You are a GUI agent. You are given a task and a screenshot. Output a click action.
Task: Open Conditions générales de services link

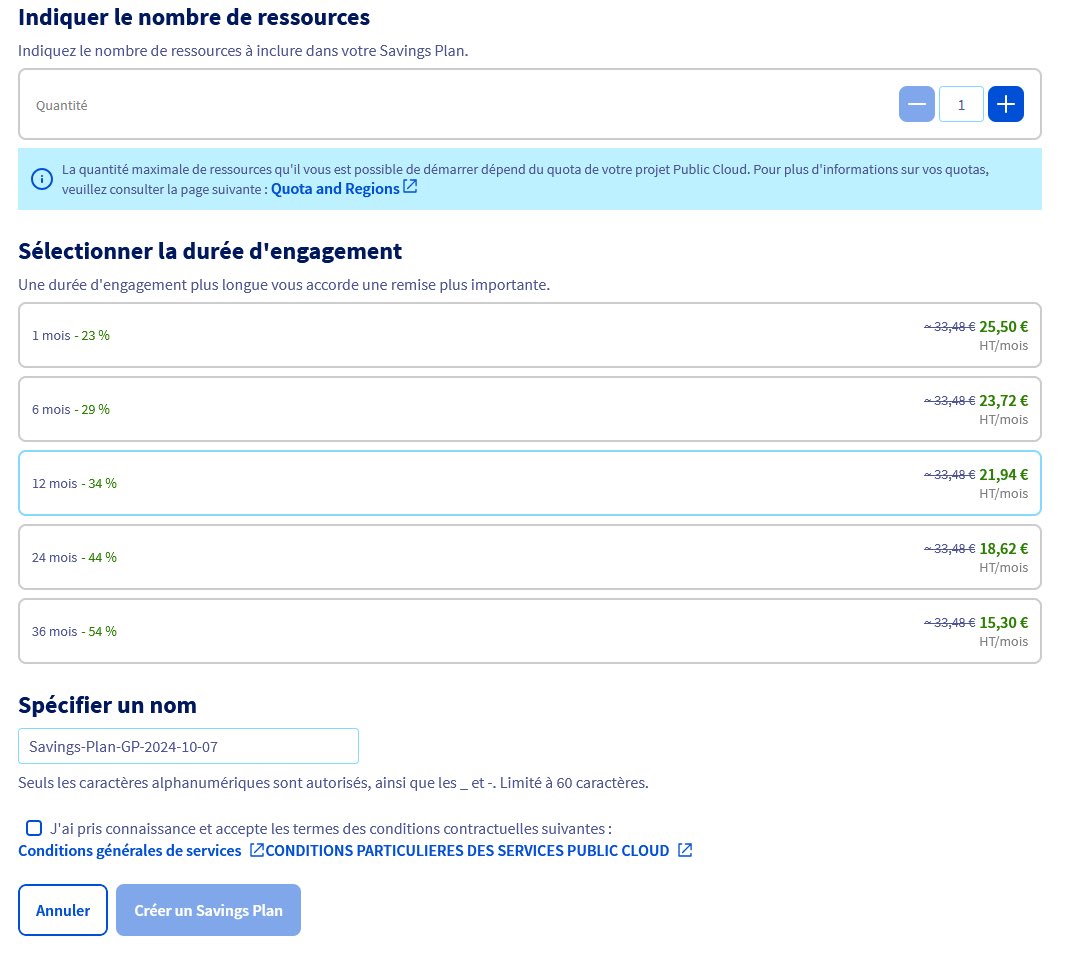pyautogui.click(x=130, y=850)
